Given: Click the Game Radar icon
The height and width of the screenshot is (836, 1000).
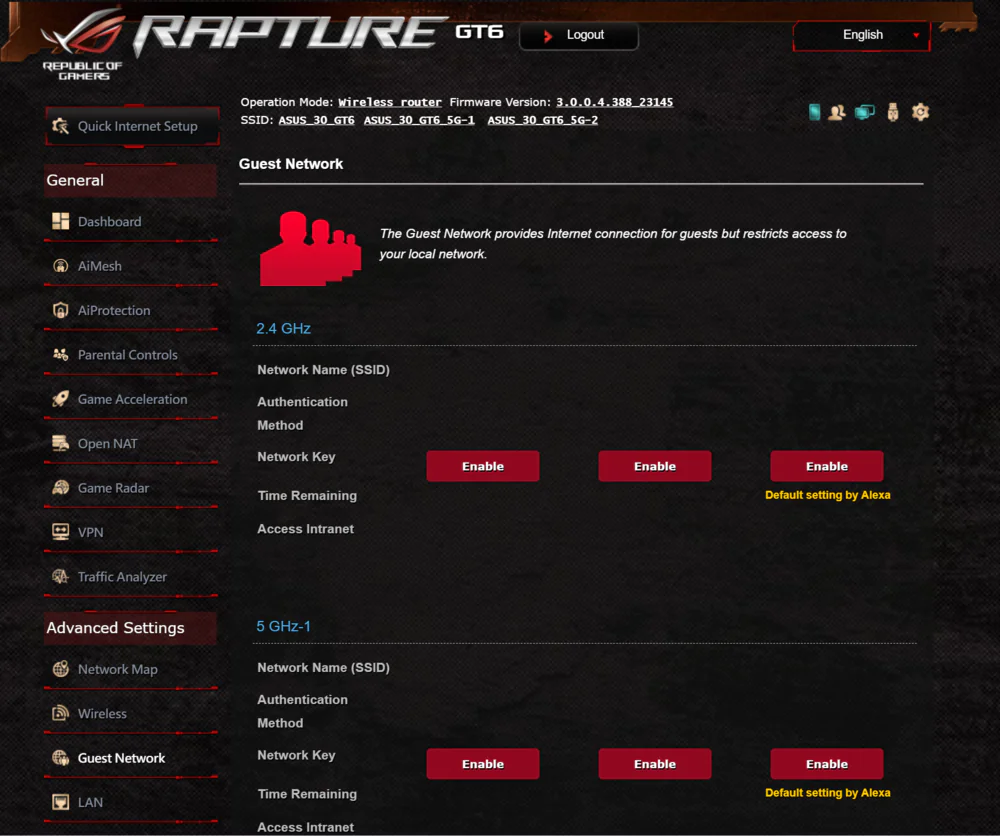Looking at the screenshot, I should coord(61,488).
